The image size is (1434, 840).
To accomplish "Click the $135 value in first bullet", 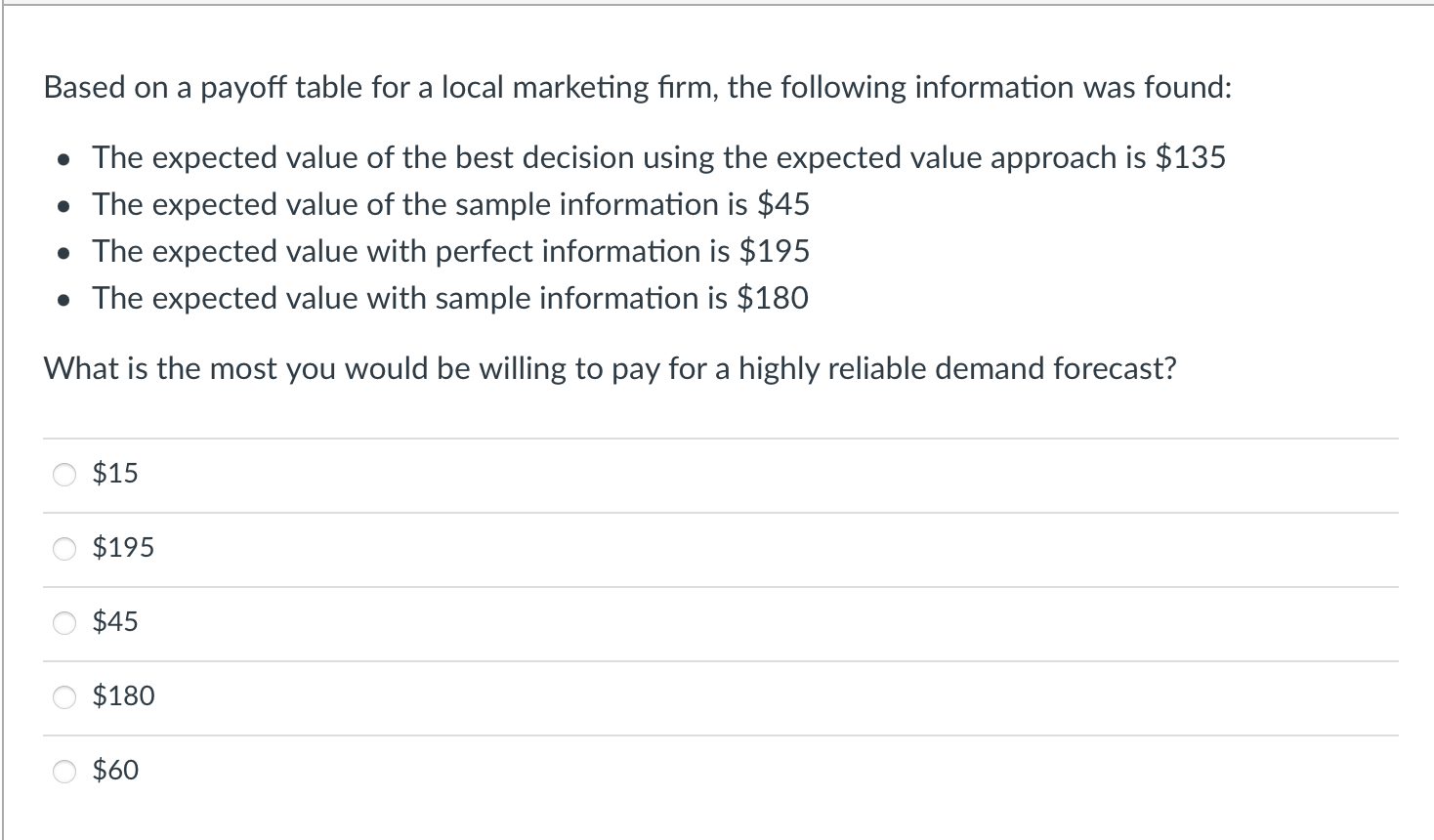I will click(1190, 157).
